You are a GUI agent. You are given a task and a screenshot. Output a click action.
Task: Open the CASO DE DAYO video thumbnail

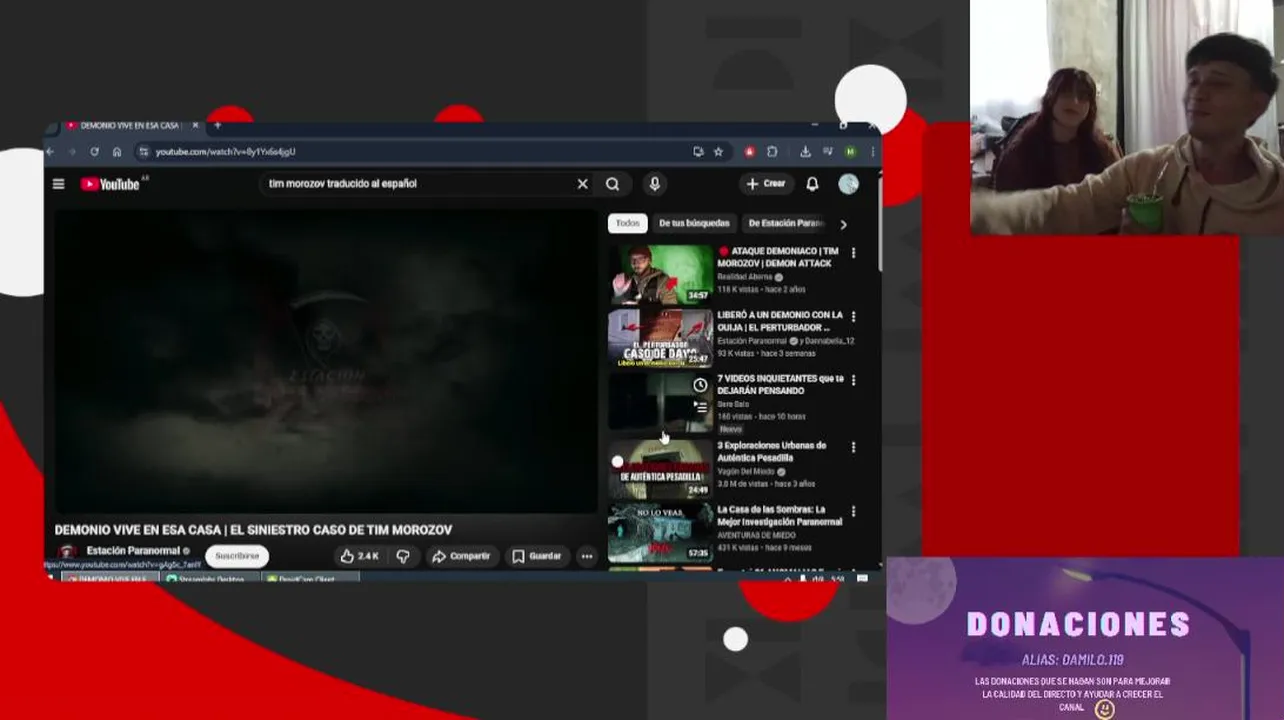[x=660, y=338]
